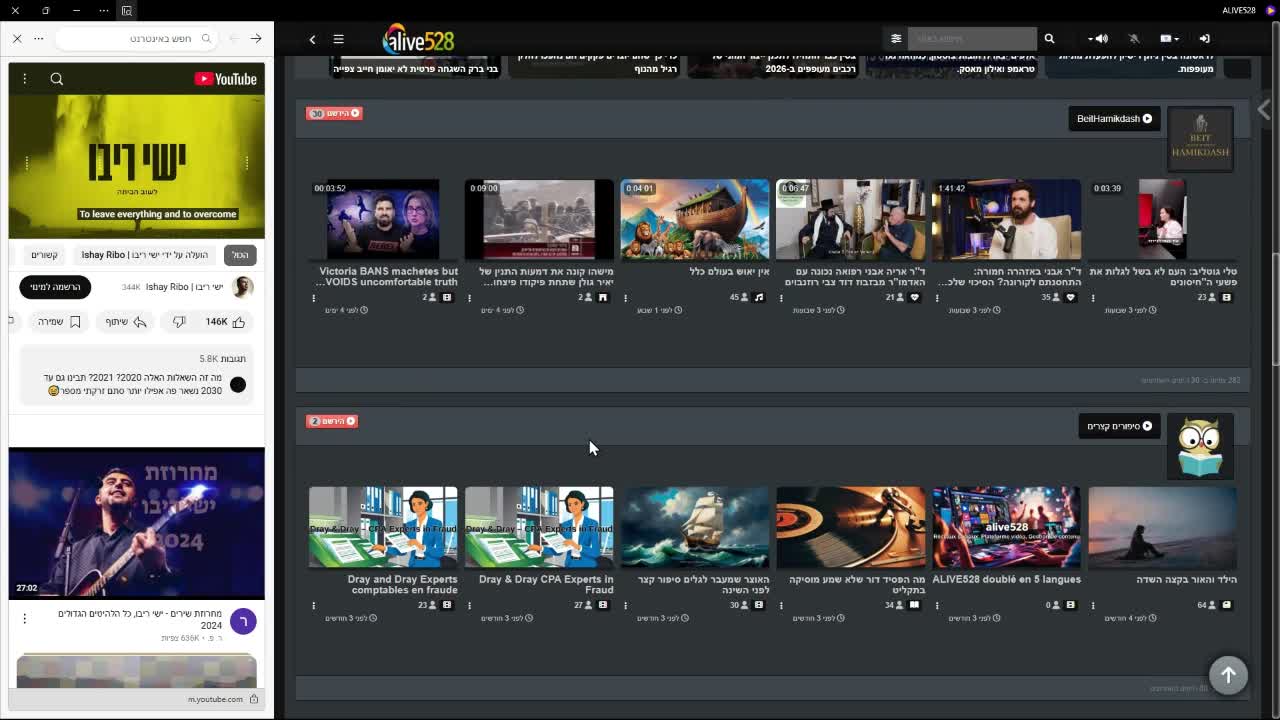The height and width of the screenshot is (720, 1280).
Task: Expand the volume dropdown in header
Action: [x=1097, y=39]
